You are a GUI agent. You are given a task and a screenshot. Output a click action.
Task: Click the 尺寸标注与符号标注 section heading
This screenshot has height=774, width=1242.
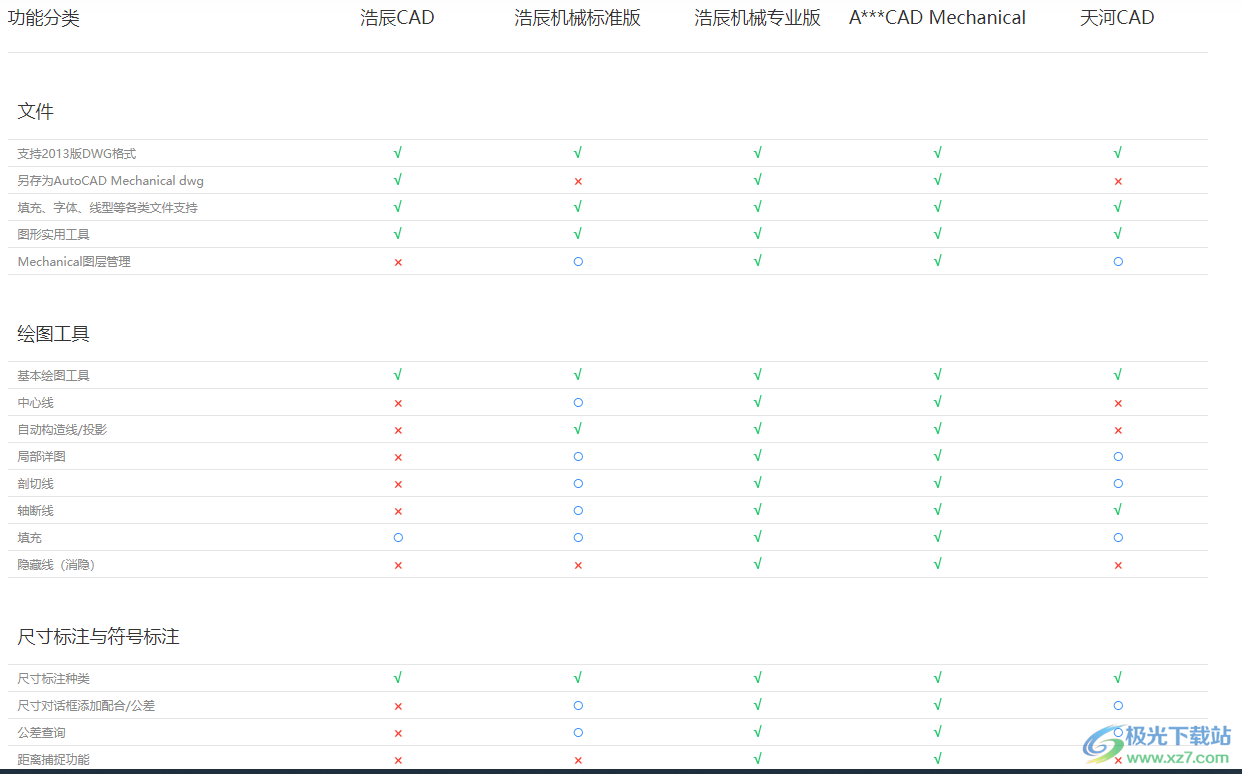pyautogui.click(x=99, y=637)
